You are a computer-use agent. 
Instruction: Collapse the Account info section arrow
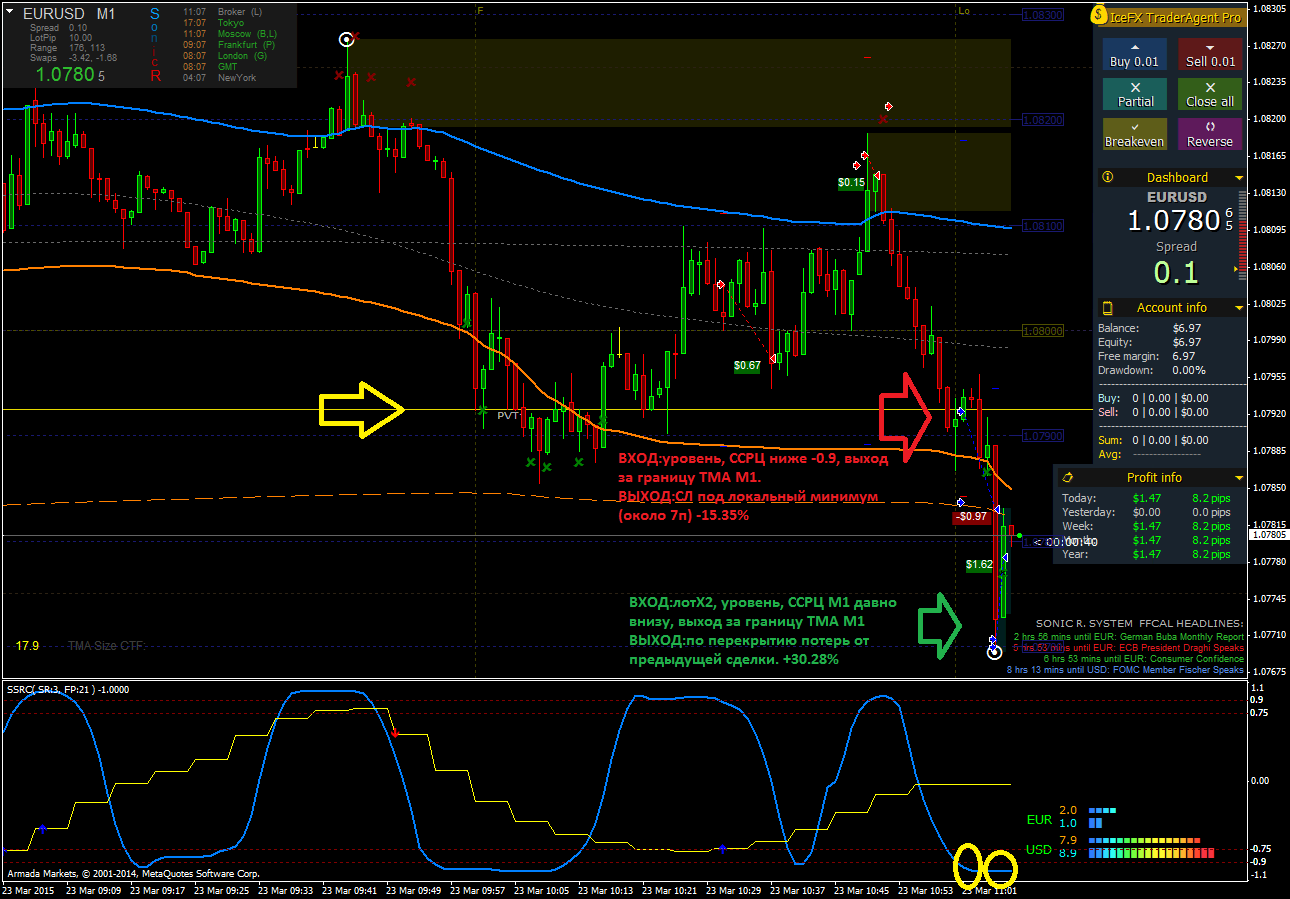click(x=1239, y=308)
